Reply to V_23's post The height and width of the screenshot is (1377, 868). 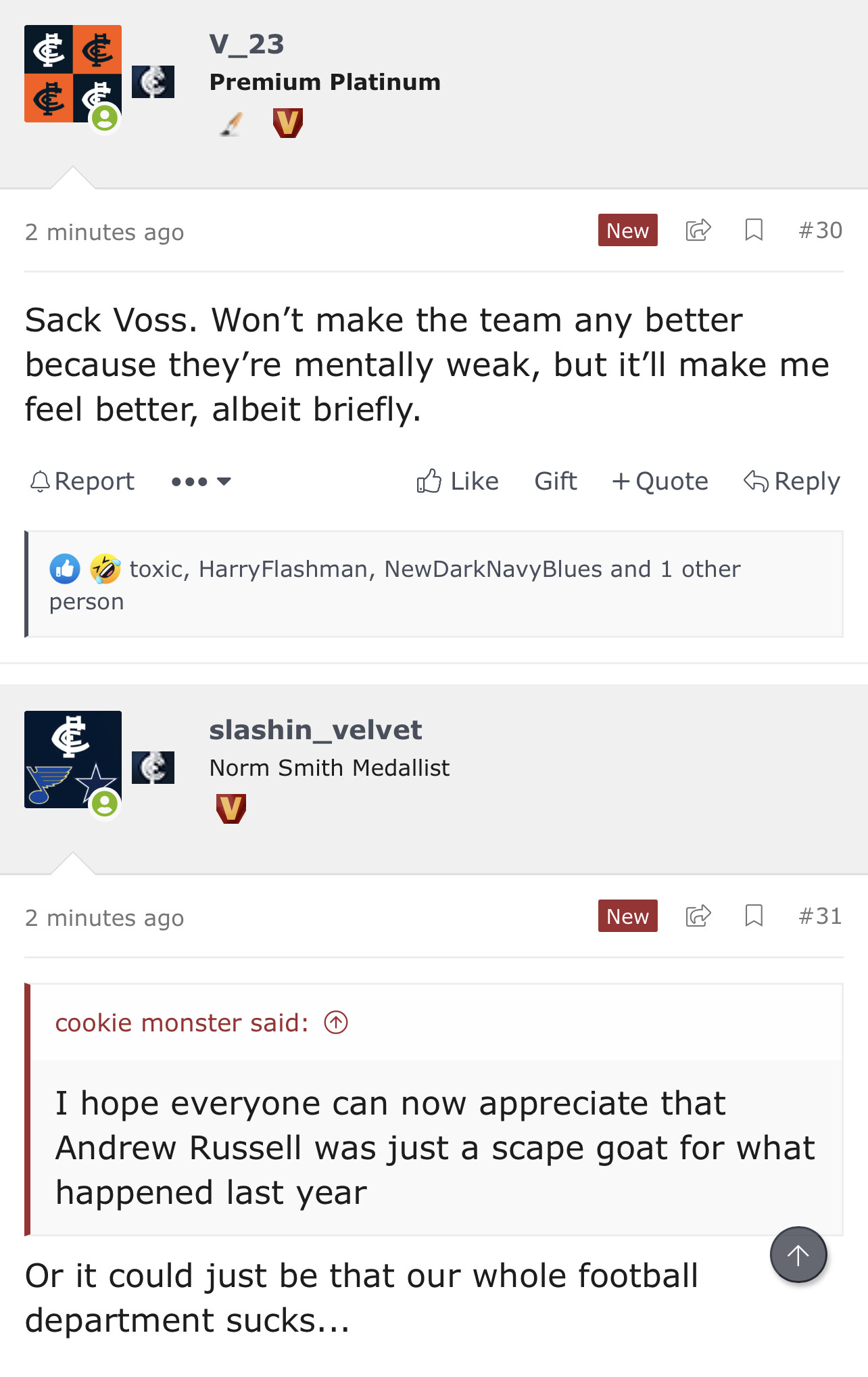tap(792, 482)
